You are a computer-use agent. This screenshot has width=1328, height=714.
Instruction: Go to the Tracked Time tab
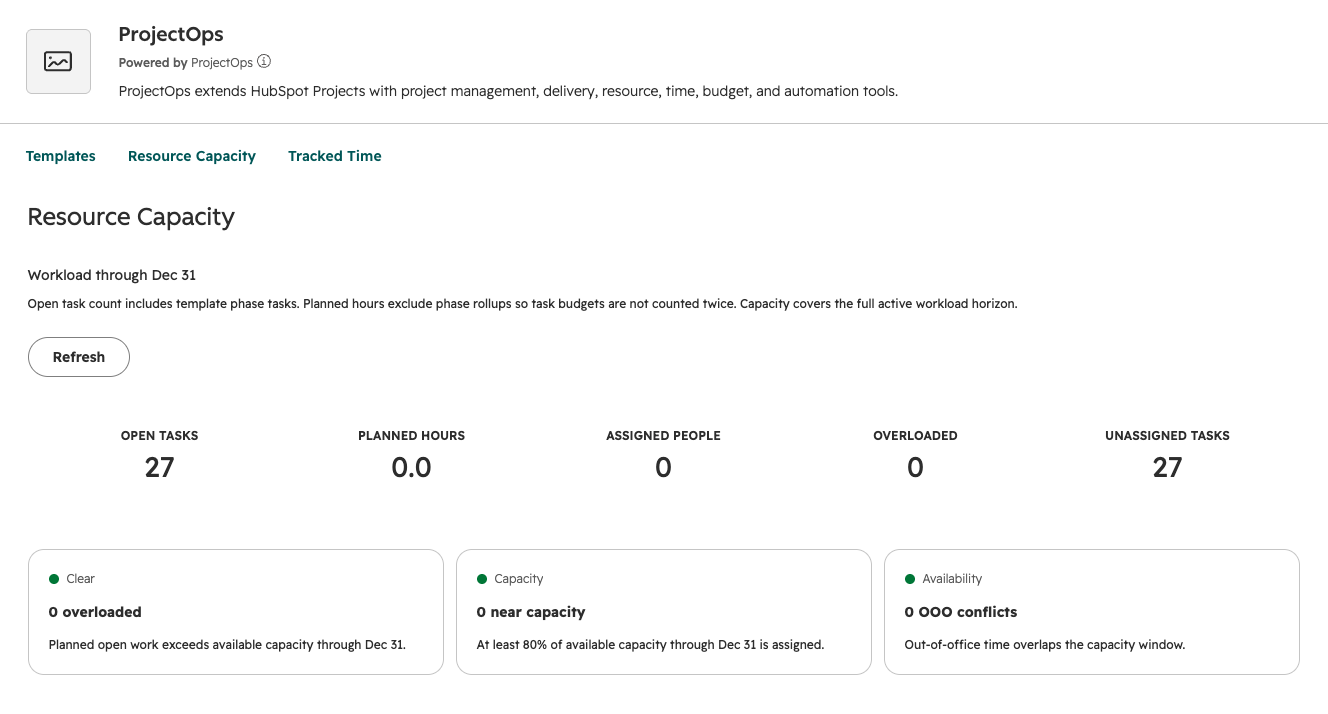(x=335, y=156)
